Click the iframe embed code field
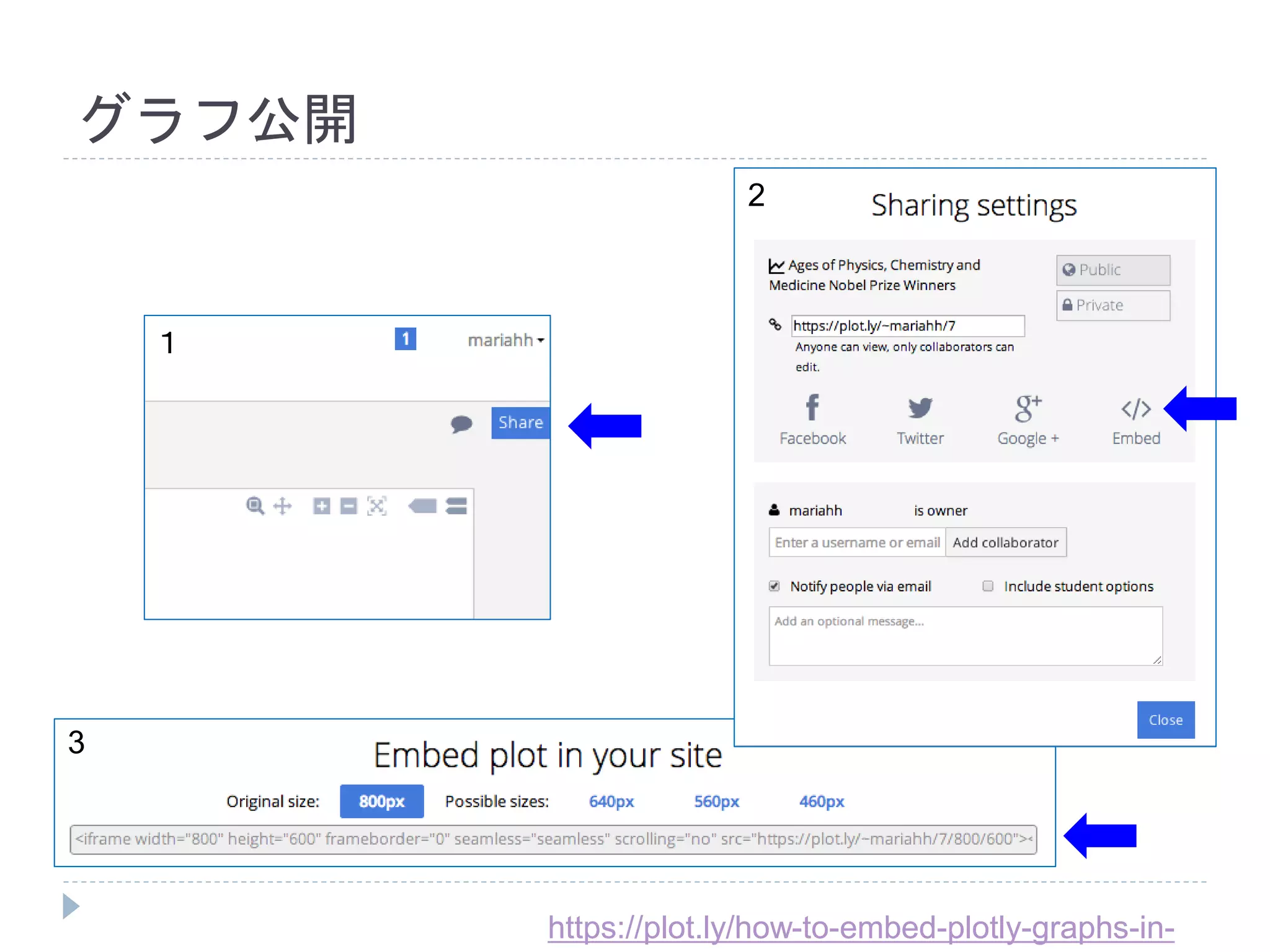 coord(553,839)
